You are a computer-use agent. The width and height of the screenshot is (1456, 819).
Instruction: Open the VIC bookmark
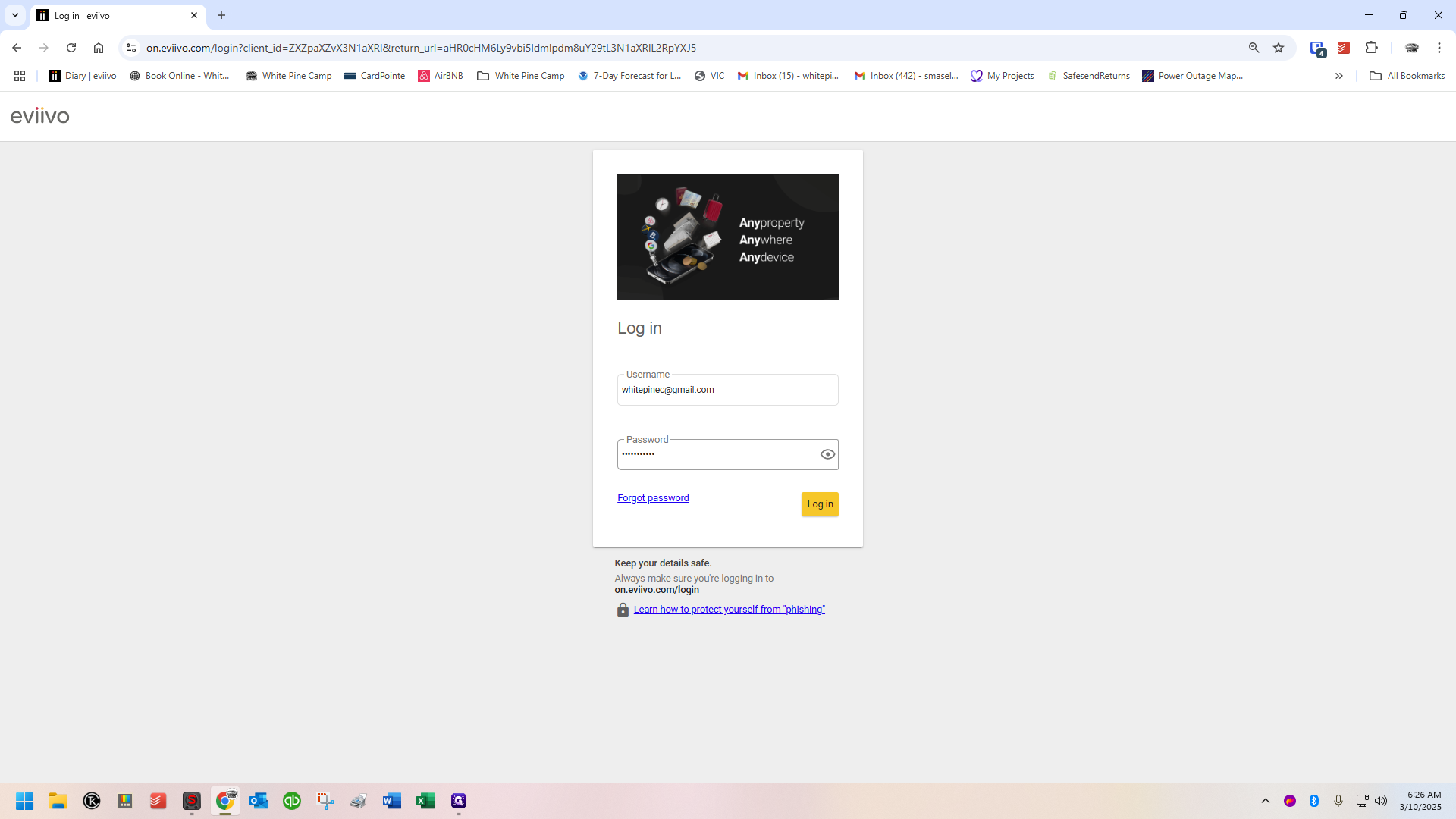coord(710,76)
